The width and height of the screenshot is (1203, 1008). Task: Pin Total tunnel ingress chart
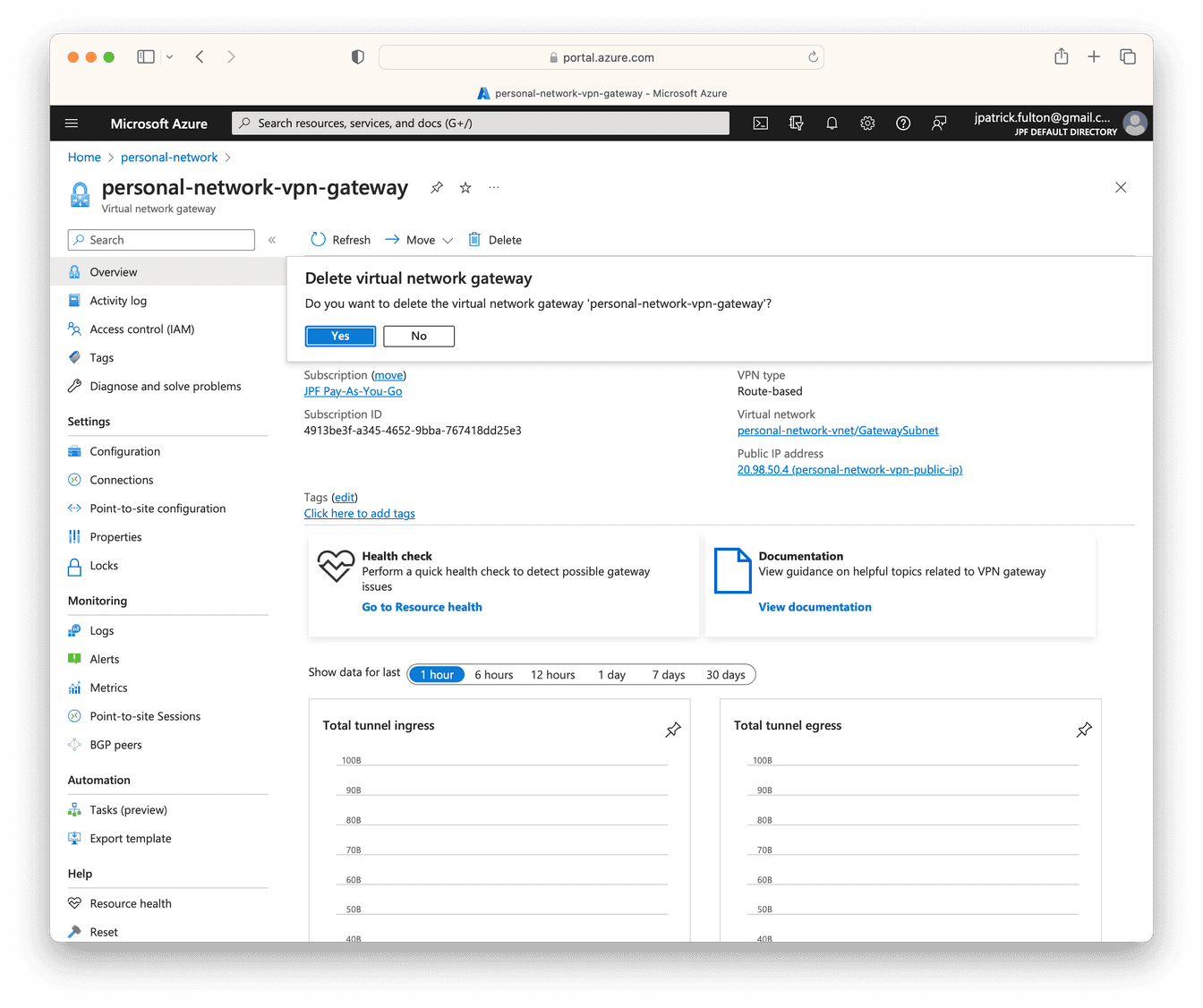tap(673, 730)
